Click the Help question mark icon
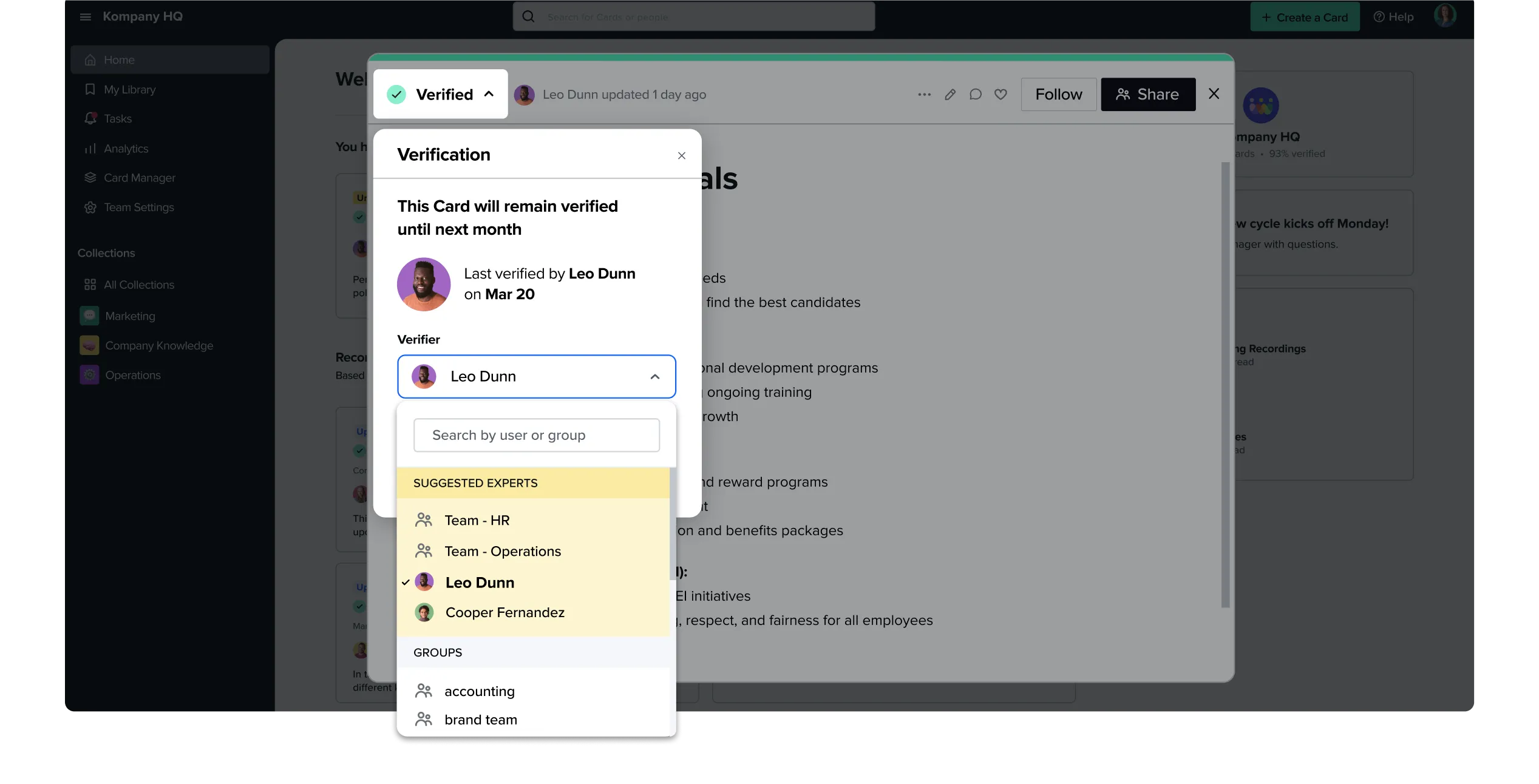 point(1379,17)
